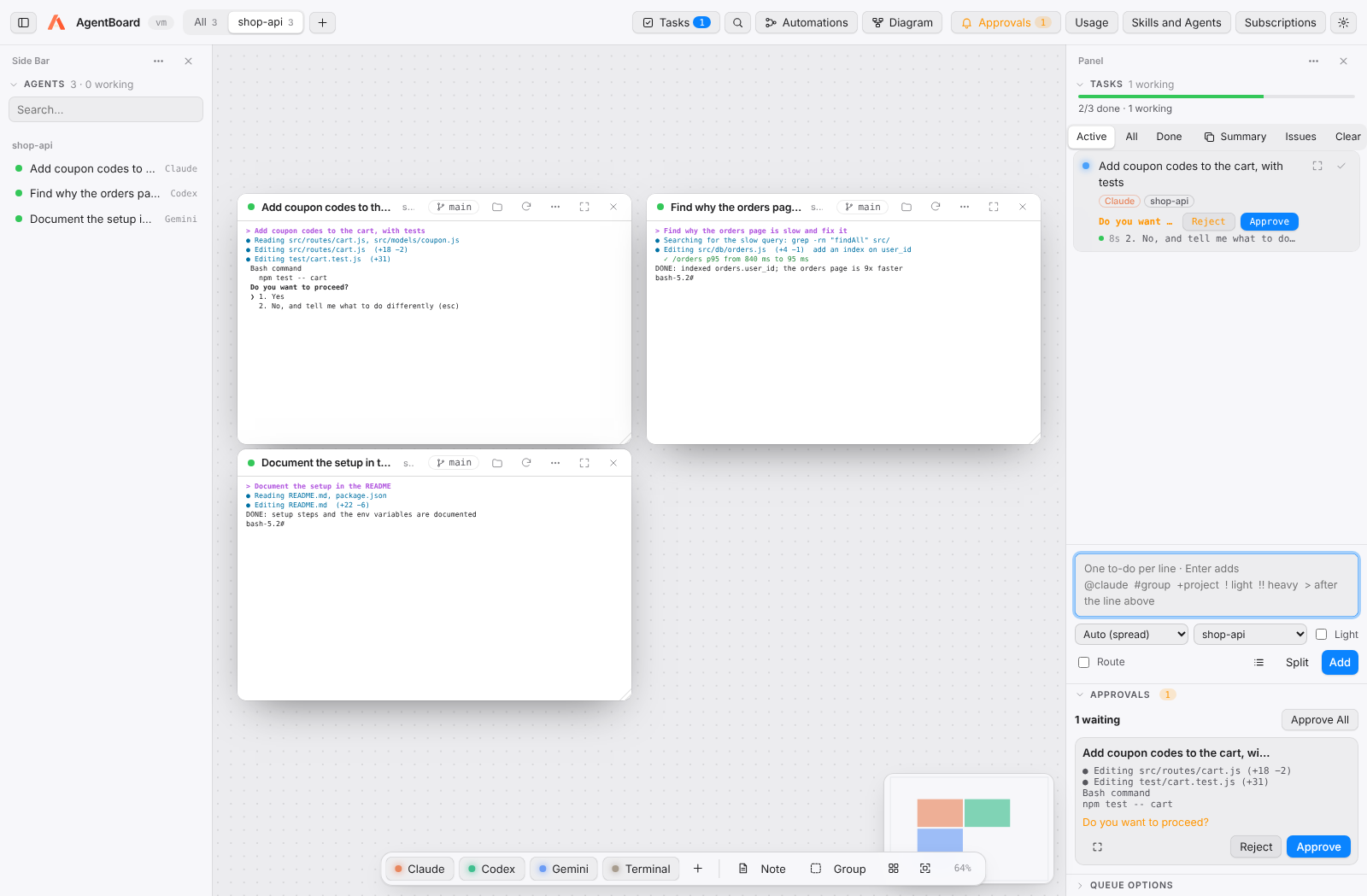Click the canvas minimap thumbnail
The height and width of the screenshot is (896, 1367).
(969, 827)
